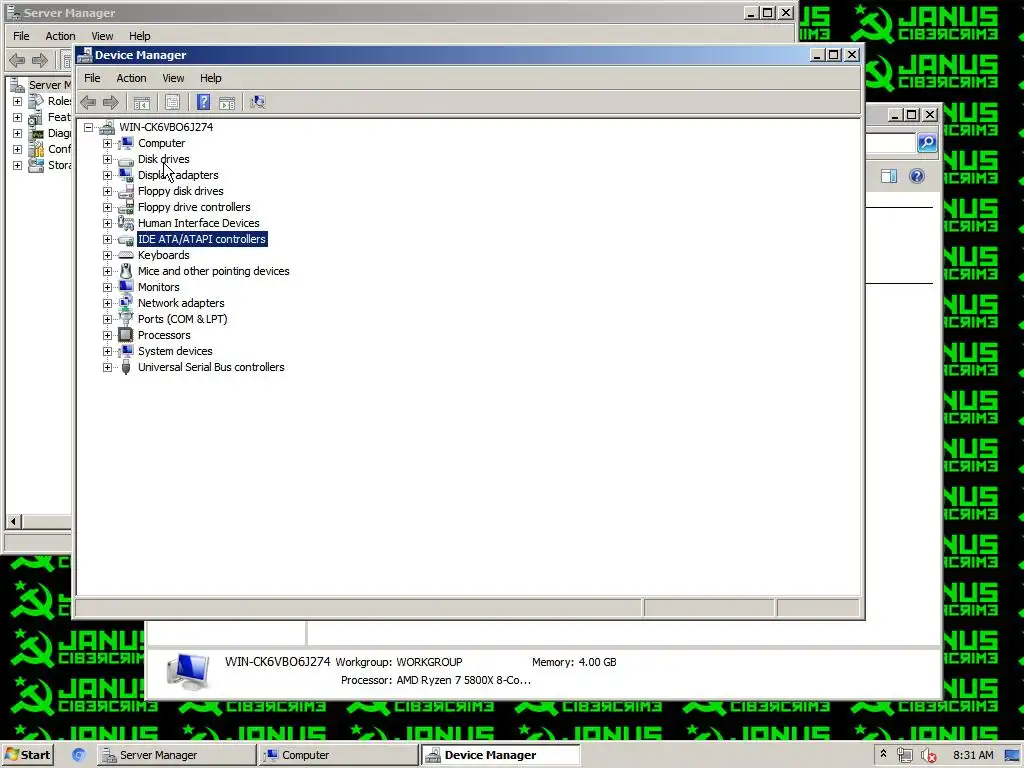Select WIN-CK6VBO6J274 root tree item
1024x768 pixels.
pos(166,127)
